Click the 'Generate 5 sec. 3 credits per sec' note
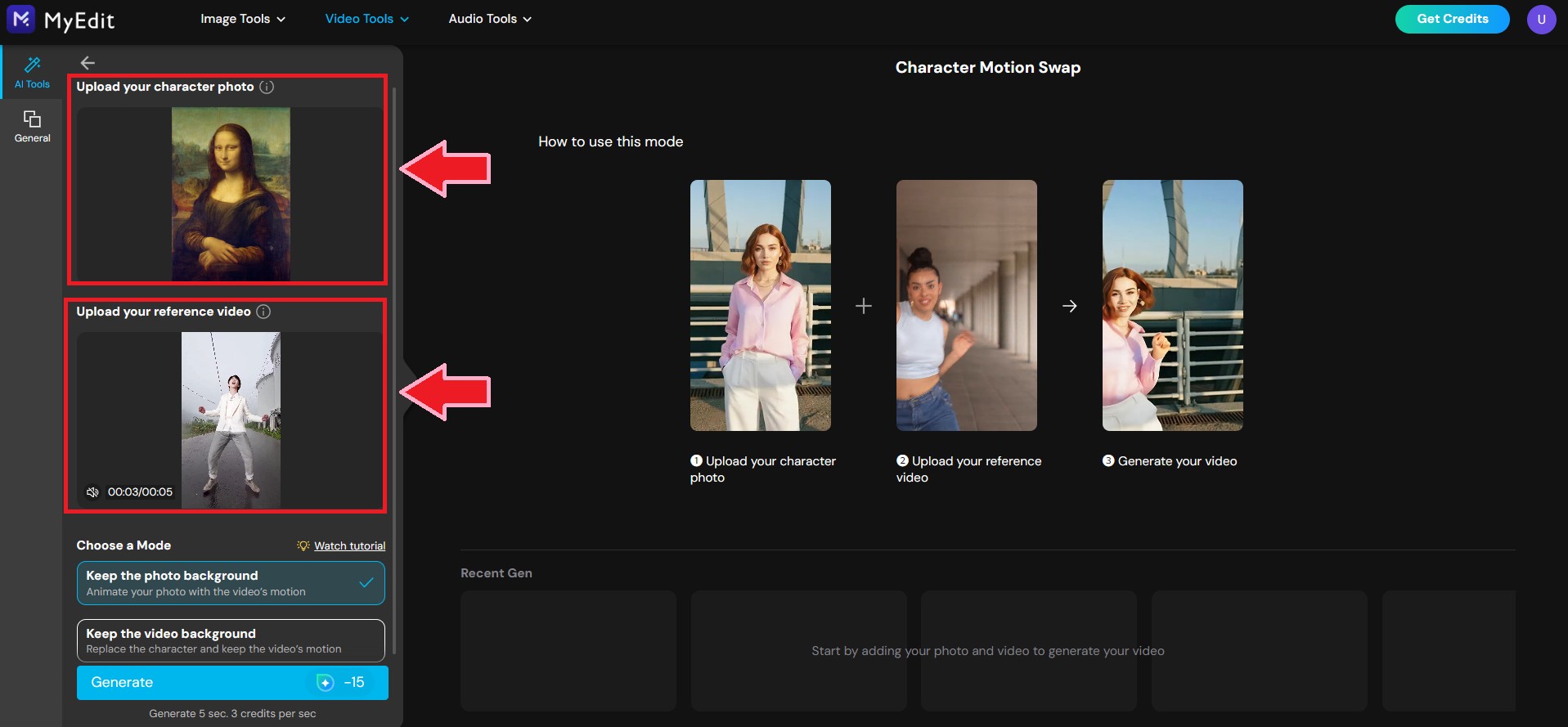This screenshot has width=1568, height=727. tap(232, 714)
